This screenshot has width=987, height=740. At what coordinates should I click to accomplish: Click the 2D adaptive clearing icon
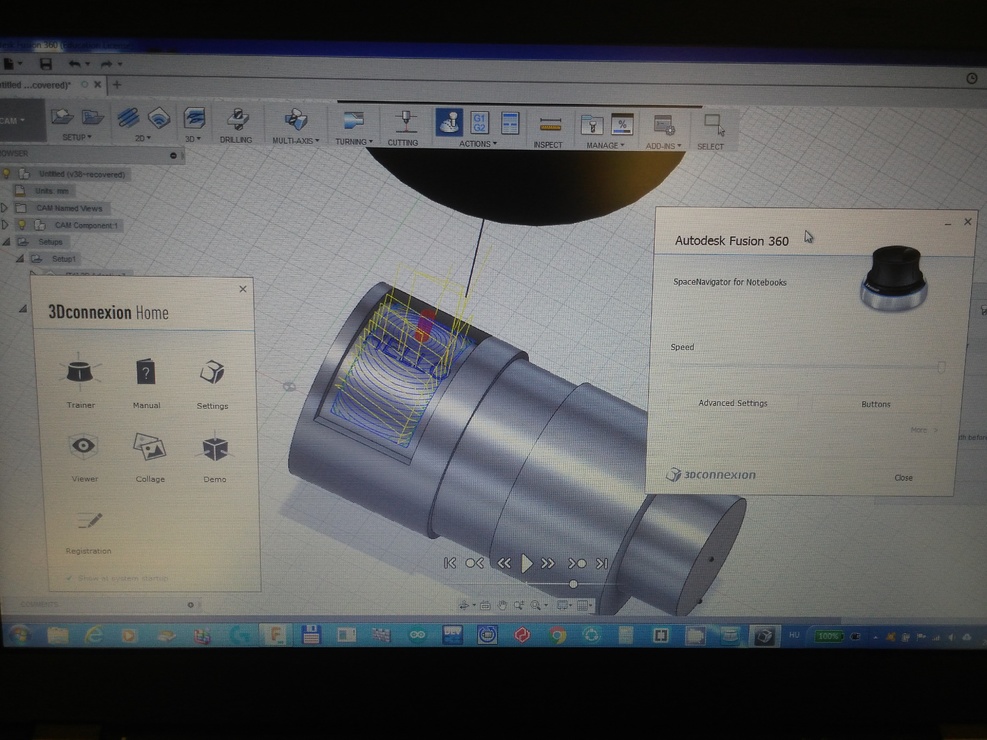click(x=128, y=118)
